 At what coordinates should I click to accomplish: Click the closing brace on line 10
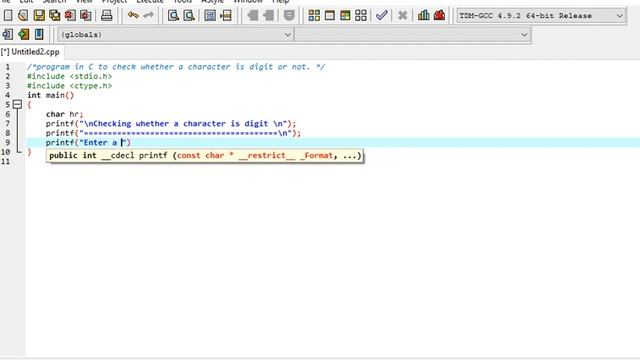click(29, 152)
